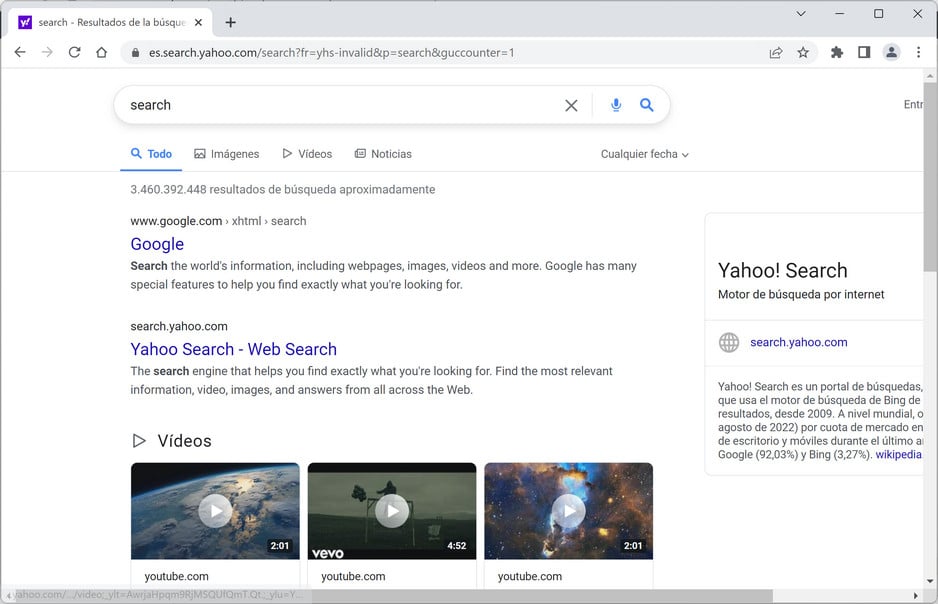
Task: Open the Google search result link
Action: point(157,244)
